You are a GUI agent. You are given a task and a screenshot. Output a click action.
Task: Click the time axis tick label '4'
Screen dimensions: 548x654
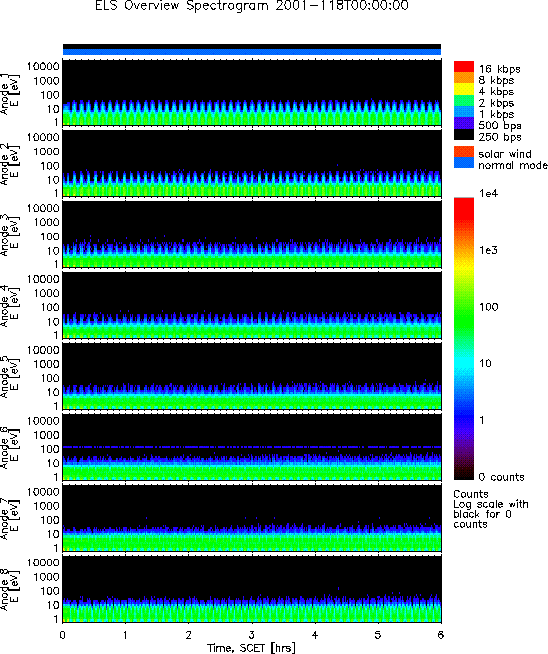[x=315, y=635]
